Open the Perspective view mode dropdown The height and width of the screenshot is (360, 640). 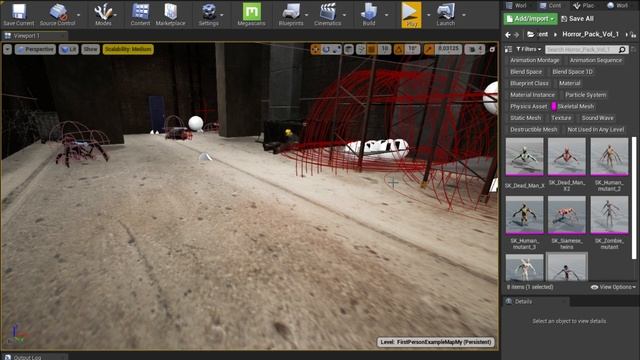[35, 49]
